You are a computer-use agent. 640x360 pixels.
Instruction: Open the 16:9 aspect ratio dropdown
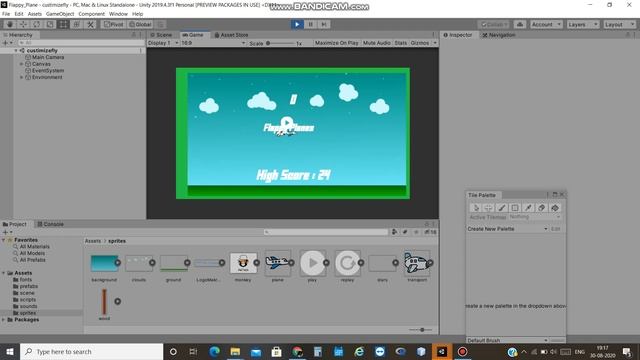coord(213,43)
